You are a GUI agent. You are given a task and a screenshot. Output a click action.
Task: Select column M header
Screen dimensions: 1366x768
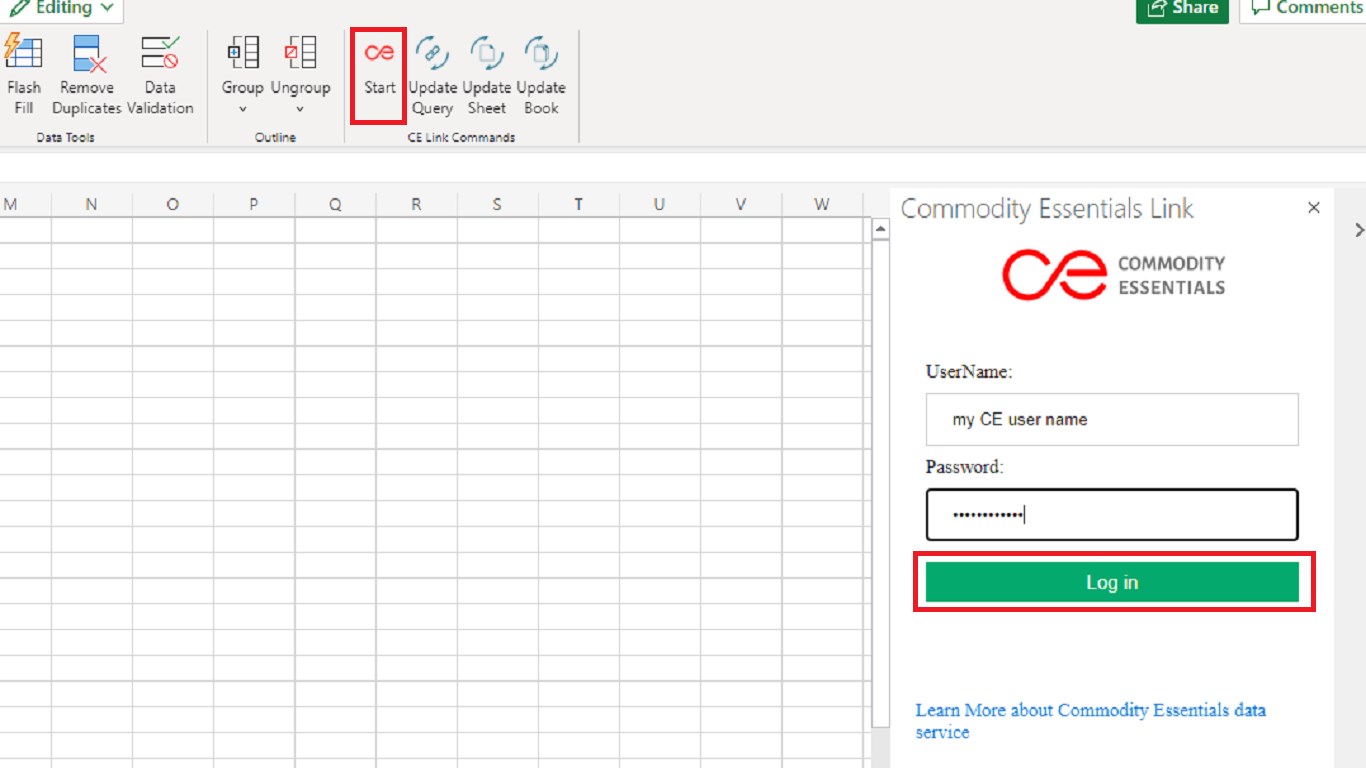(10, 204)
